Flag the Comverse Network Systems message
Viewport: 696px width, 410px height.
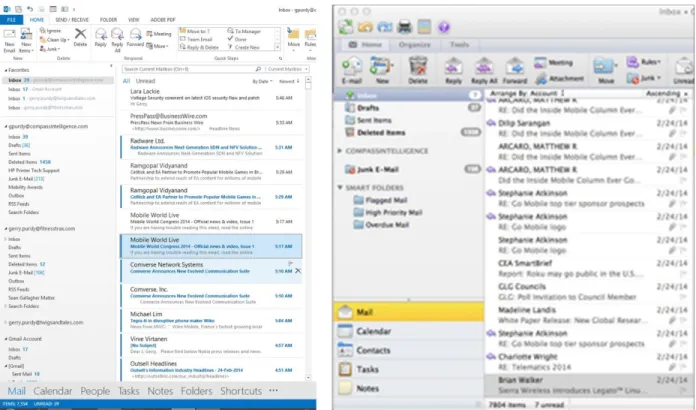click(x=291, y=264)
